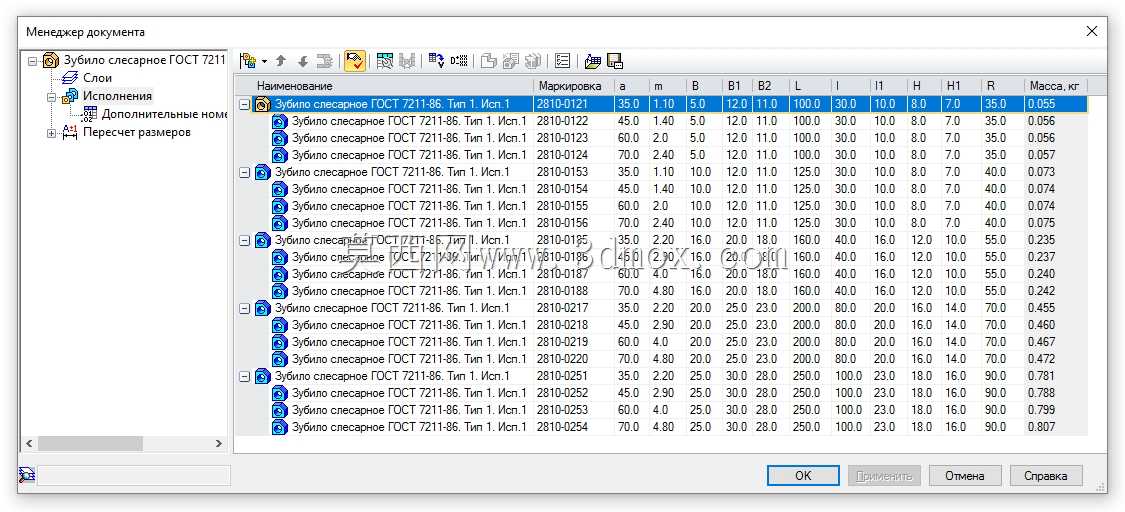Click the move up arrow icon
This screenshot has width=1125, height=512.
tap(281, 62)
